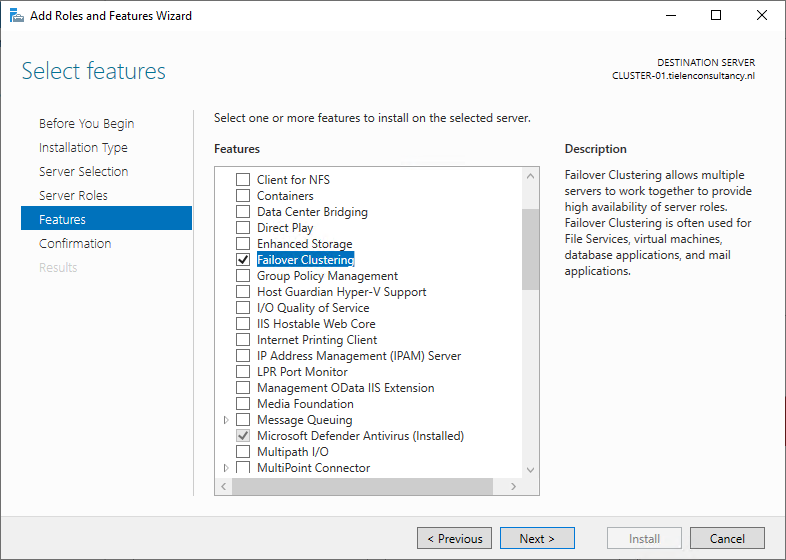This screenshot has height=560, width=786.
Task: Maximize the wizard window
Action: (x=716, y=16)
